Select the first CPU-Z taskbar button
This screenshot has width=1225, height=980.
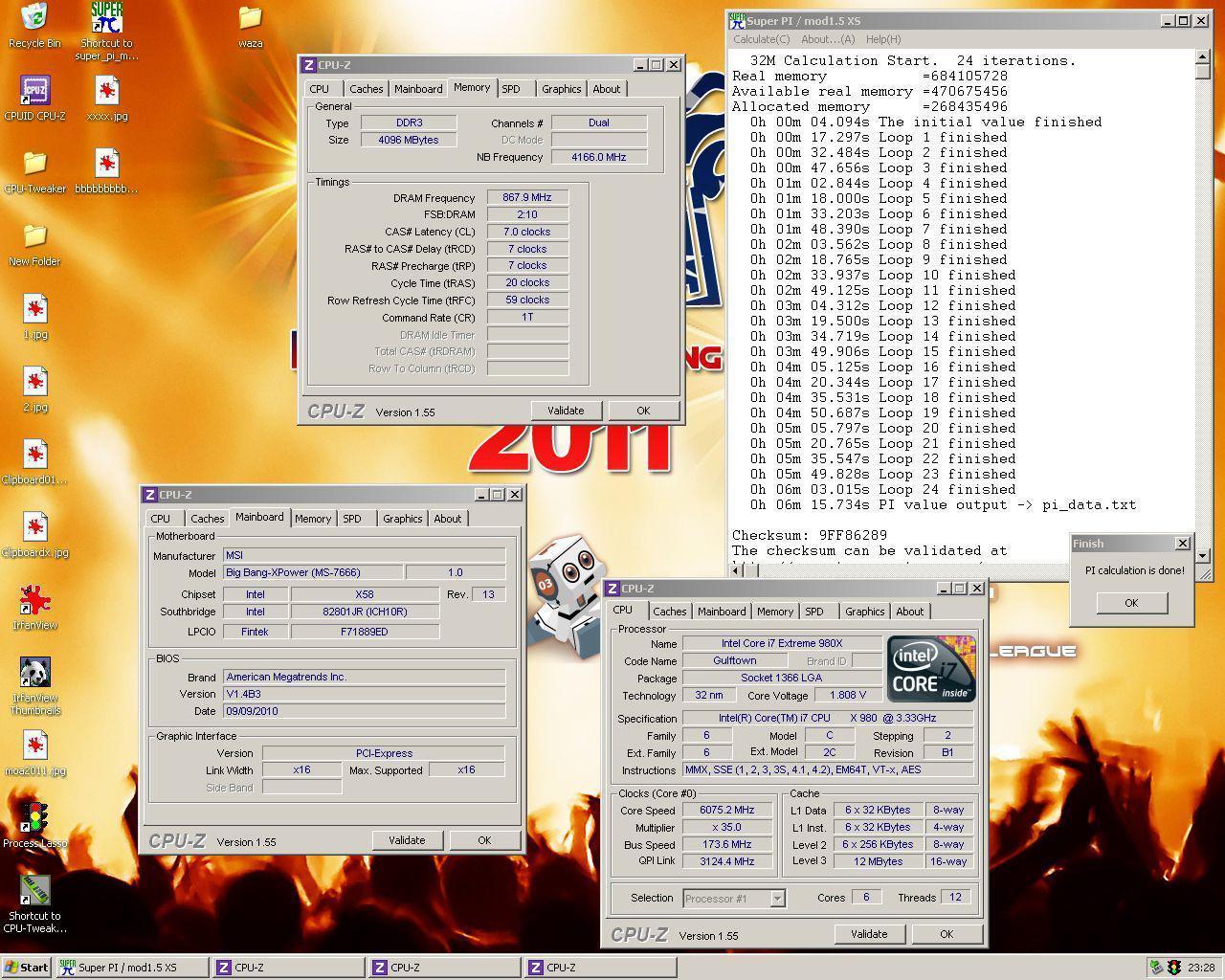click(288, 968)
